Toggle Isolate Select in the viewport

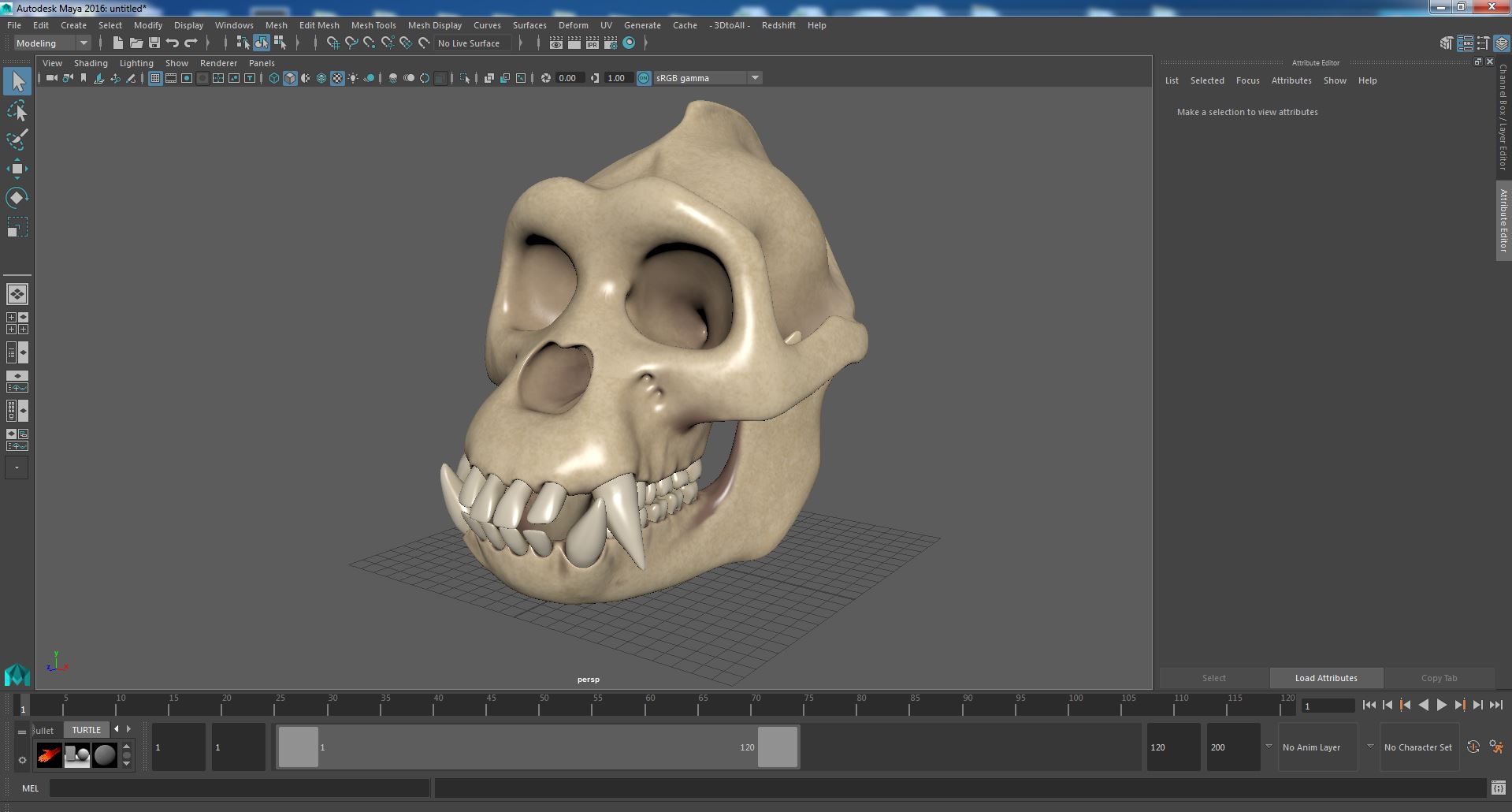[465, 78]
